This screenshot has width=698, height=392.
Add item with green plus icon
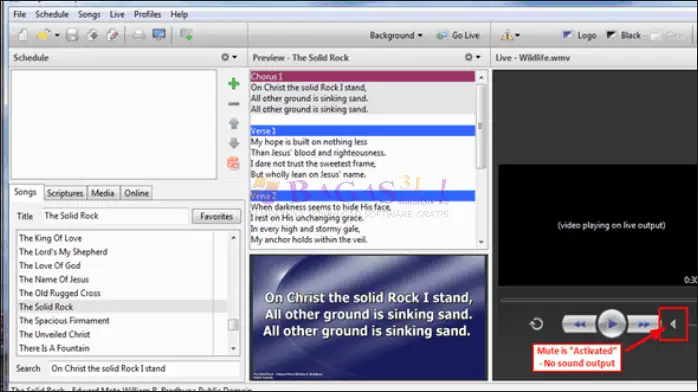pos(233,83)
